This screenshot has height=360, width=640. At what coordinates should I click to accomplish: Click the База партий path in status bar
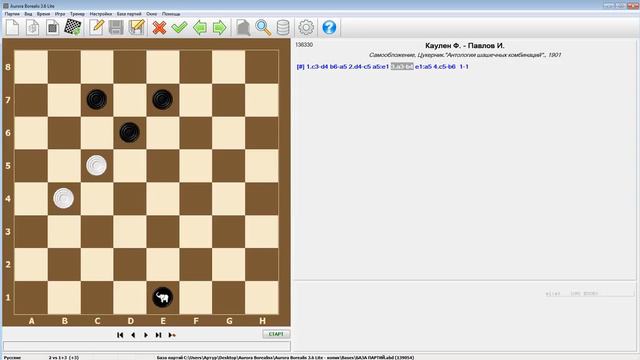click(x=285, y=358)
